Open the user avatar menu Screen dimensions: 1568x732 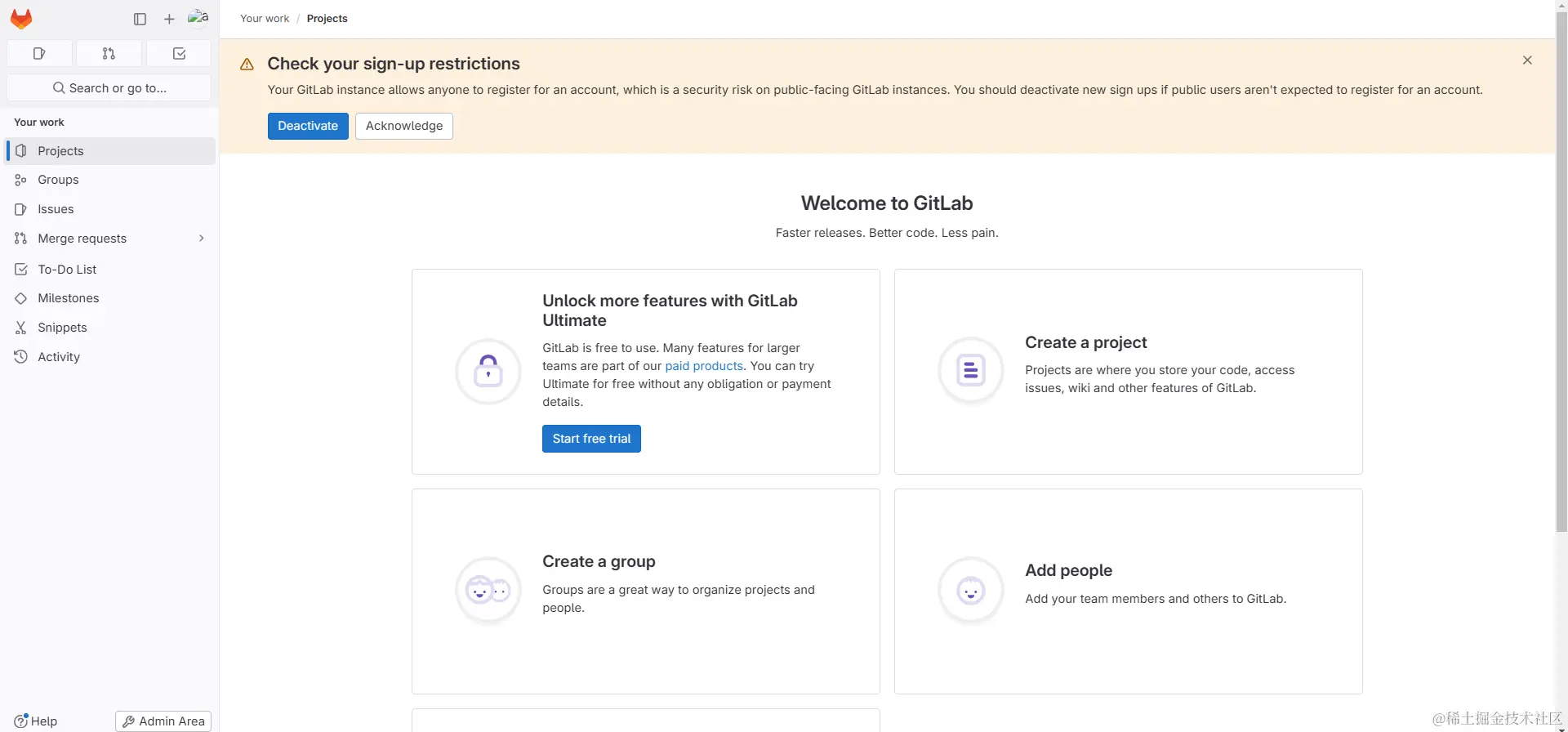[x=198, y=18]
